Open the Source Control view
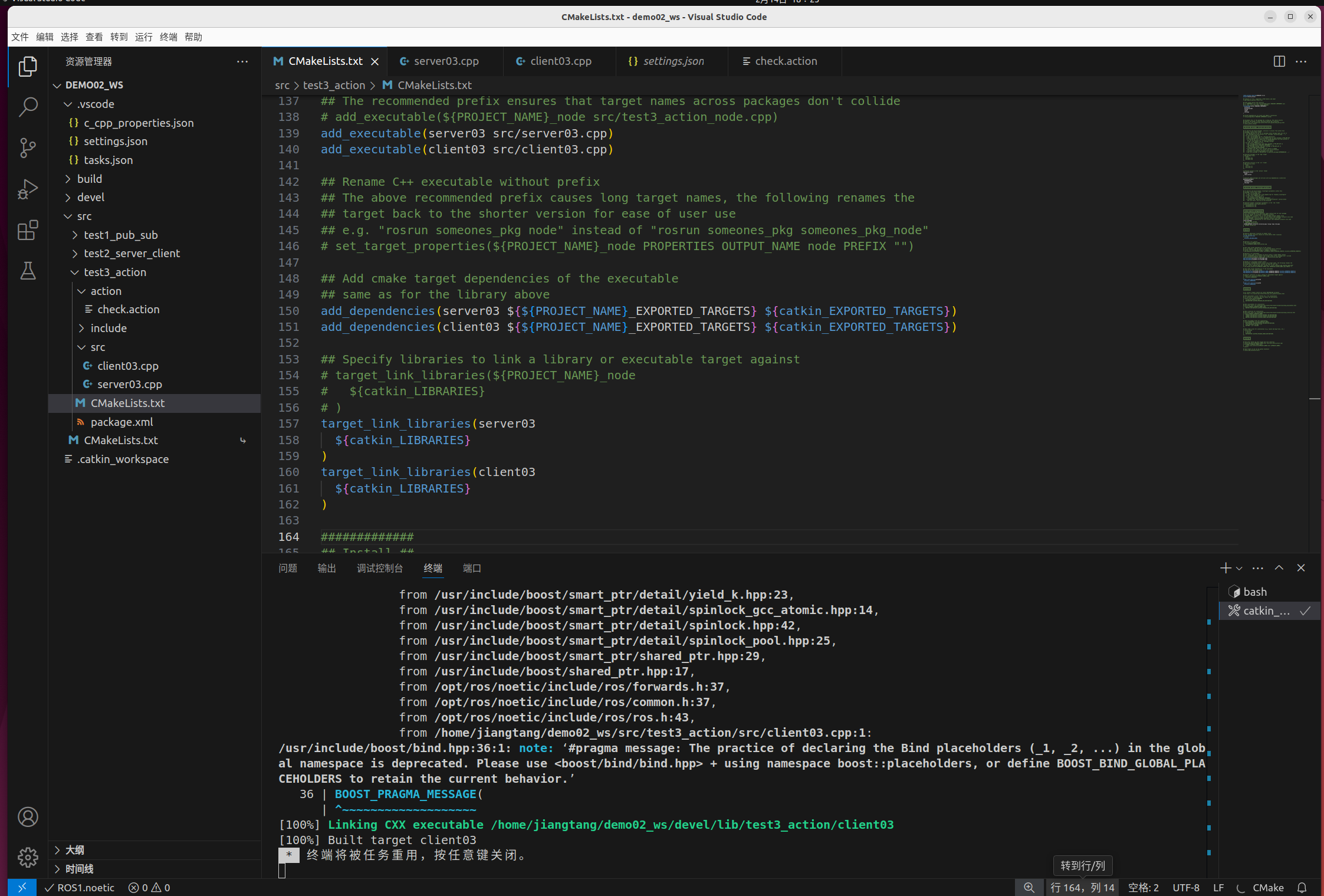Screen dimensions: 1324x896 [x=28, y=147]
